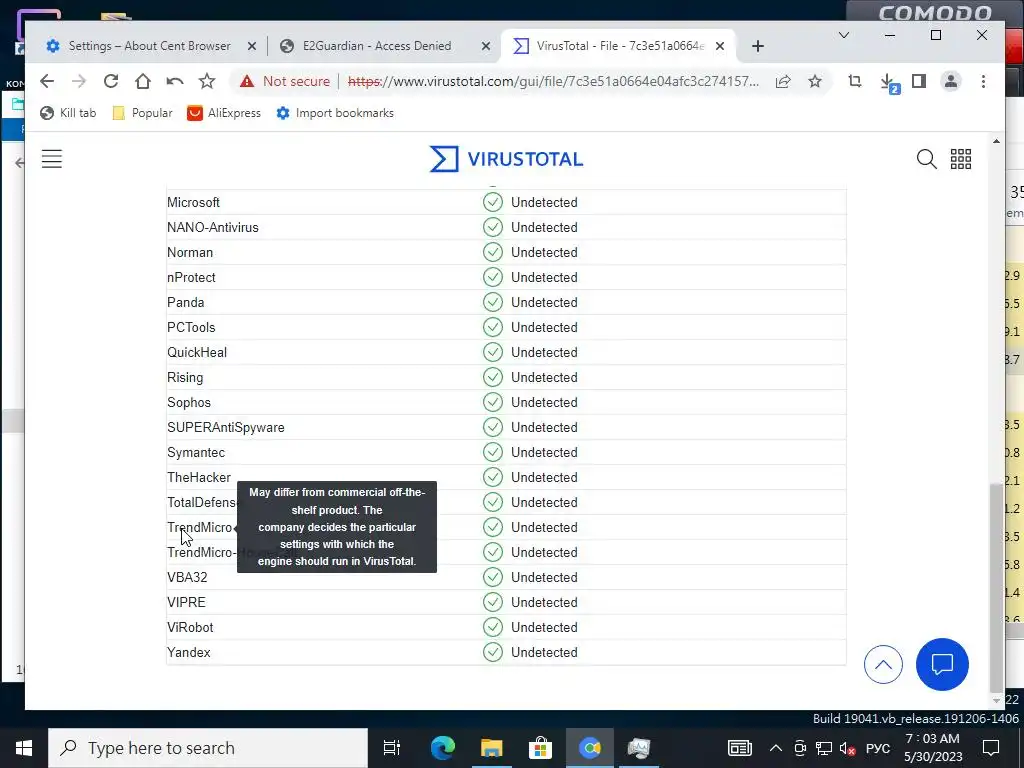
Task: Share this page via address bar icon
Action: point(783,81)
